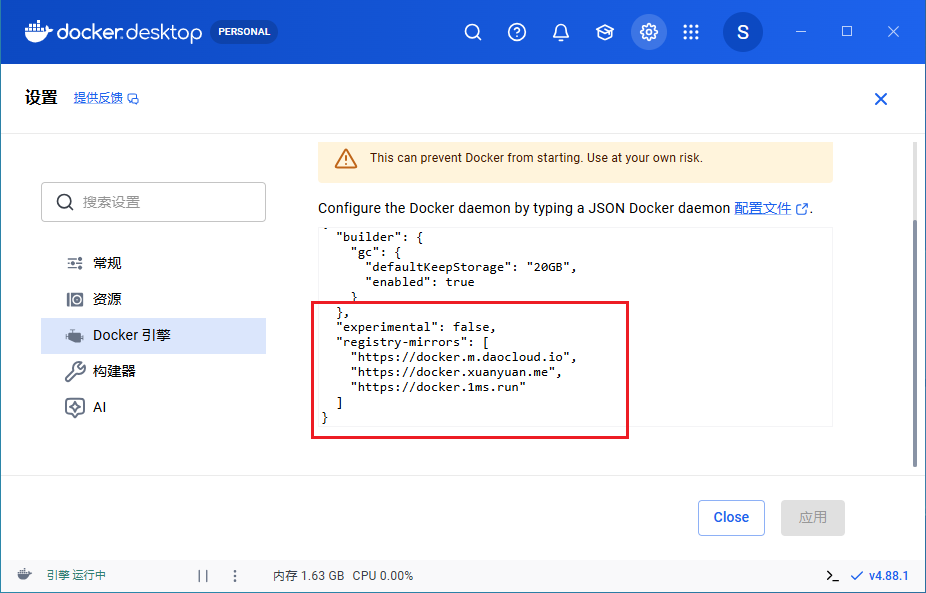The width and height of the screenshot is (926, 593).
Task: Open the help question mark icon
Action: tap(517, 32)
